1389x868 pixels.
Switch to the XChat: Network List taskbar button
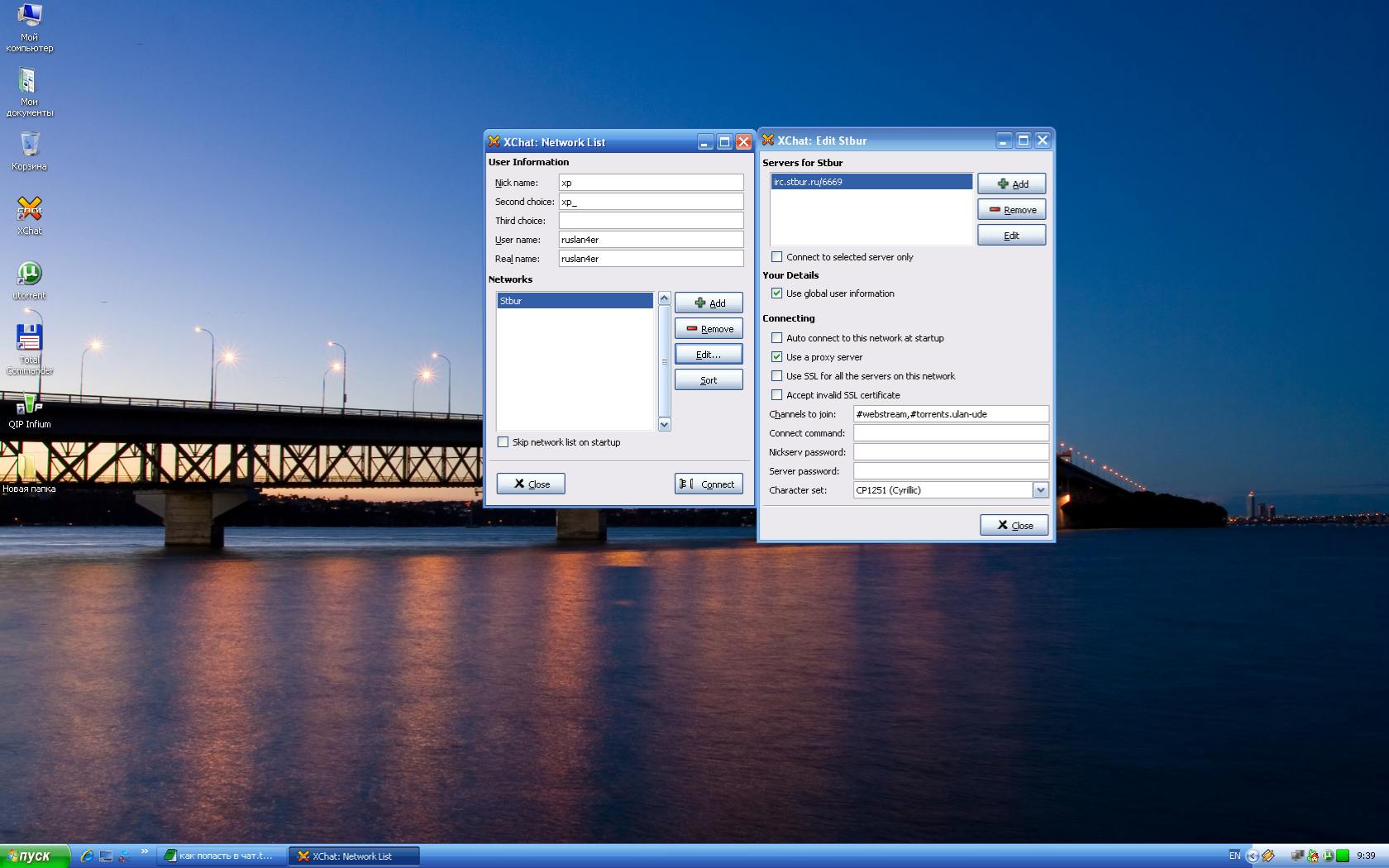point(354,856)
